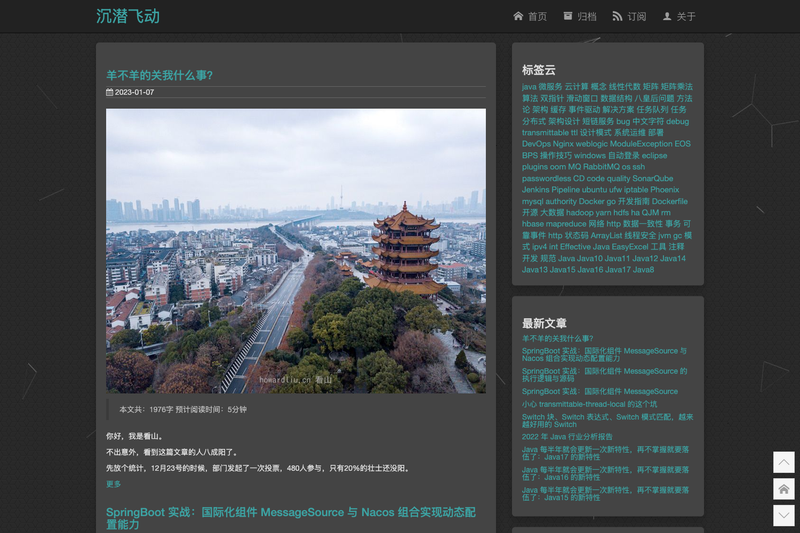Image resolution: width=800 pixels, height=533 pixels.
Task: Select the Java8 tag
Action: click(x=643, y=270)
